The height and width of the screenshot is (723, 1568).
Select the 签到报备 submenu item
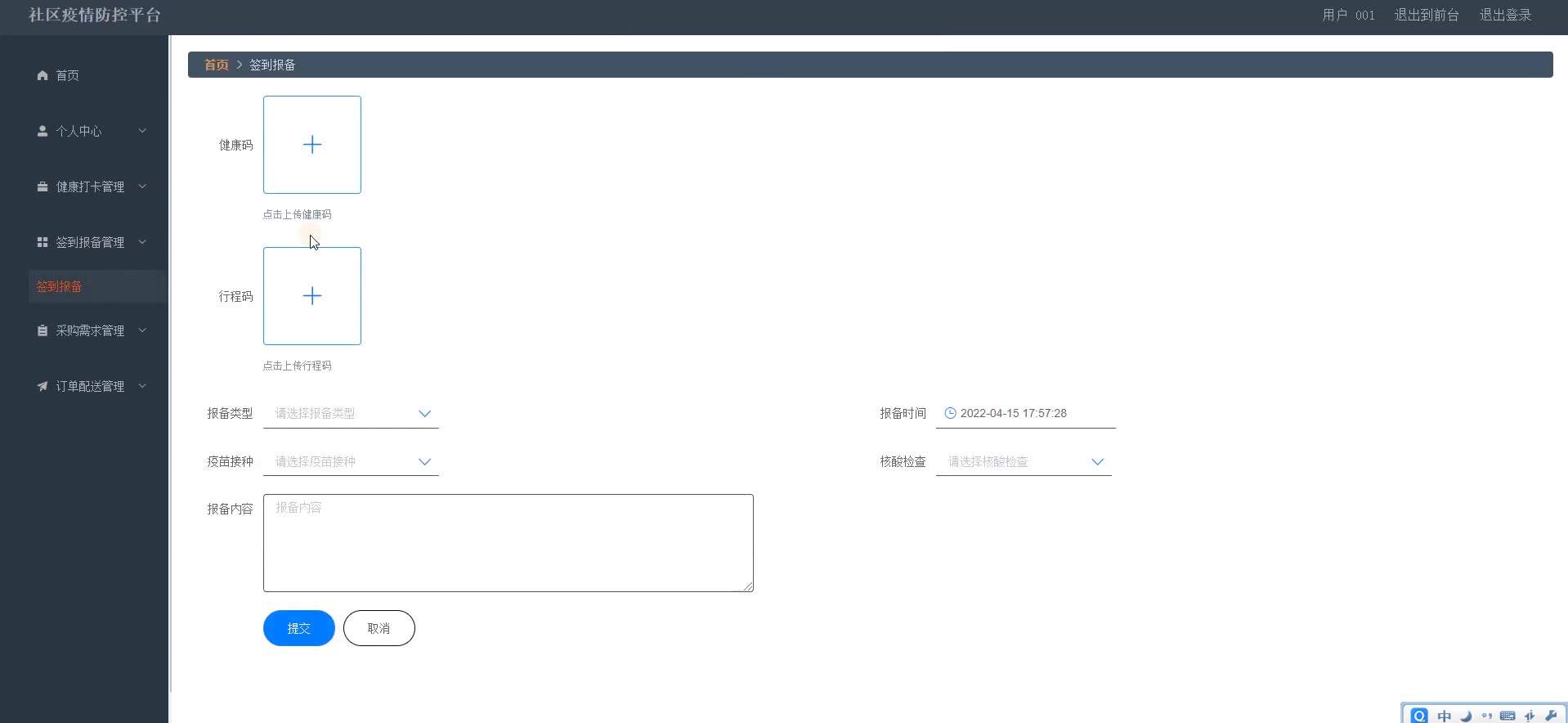click(x=98, y=286)
